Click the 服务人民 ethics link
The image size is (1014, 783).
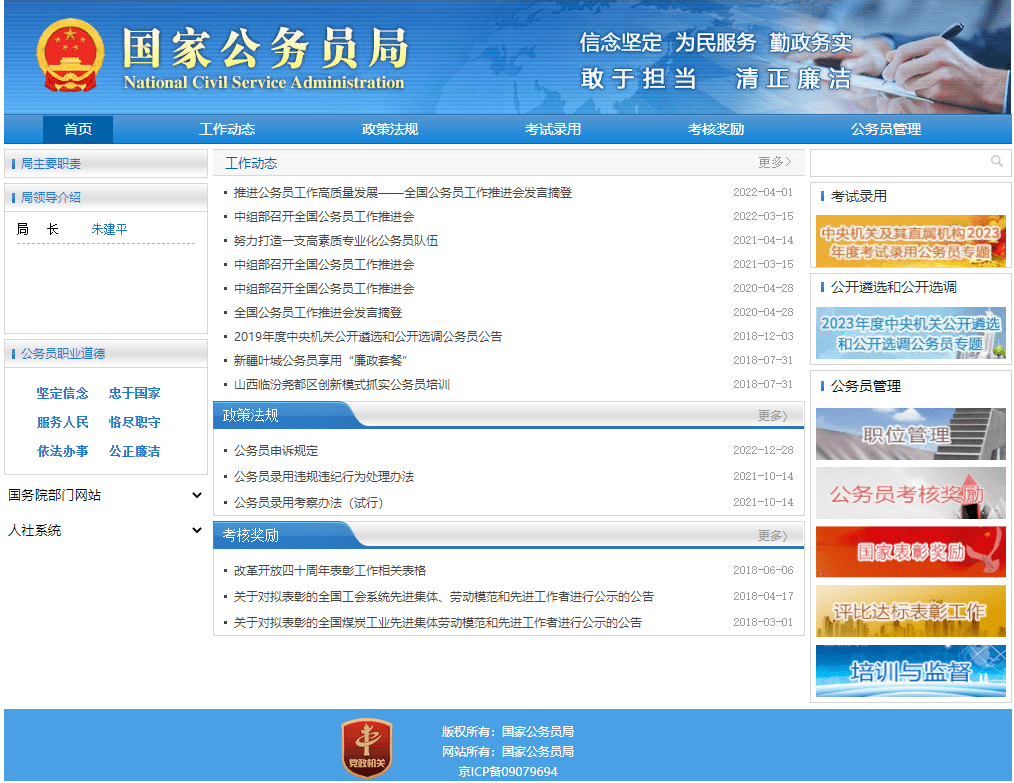[63, 422]
